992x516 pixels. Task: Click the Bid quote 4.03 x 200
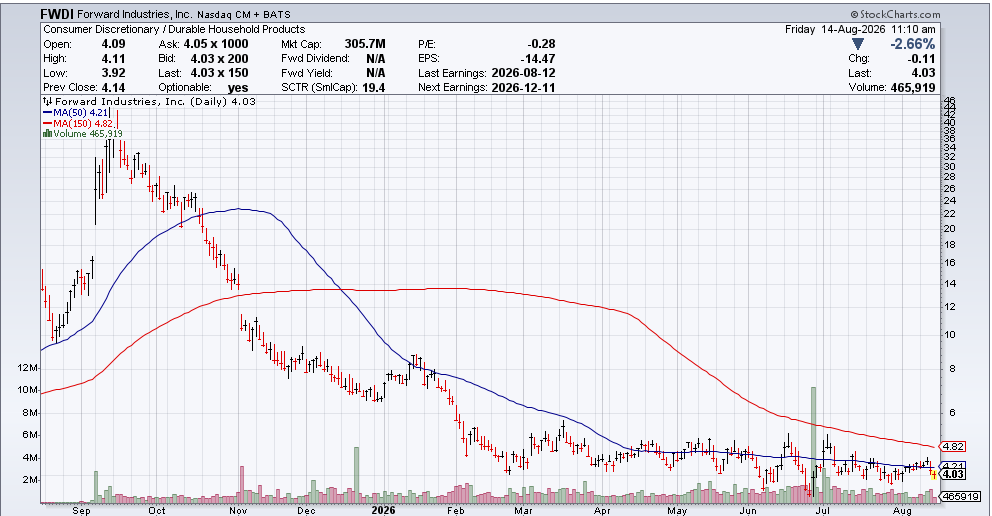219,58
